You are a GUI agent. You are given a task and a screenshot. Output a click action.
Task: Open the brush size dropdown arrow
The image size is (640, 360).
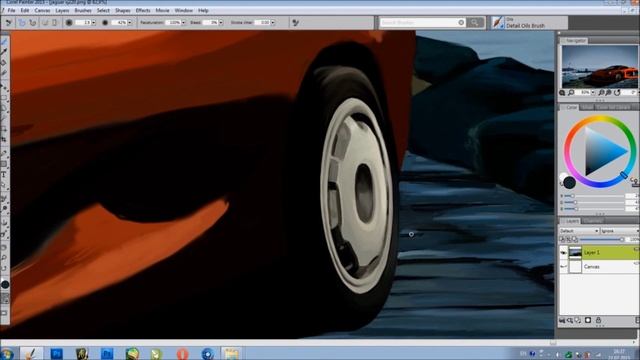coord(93,22)
